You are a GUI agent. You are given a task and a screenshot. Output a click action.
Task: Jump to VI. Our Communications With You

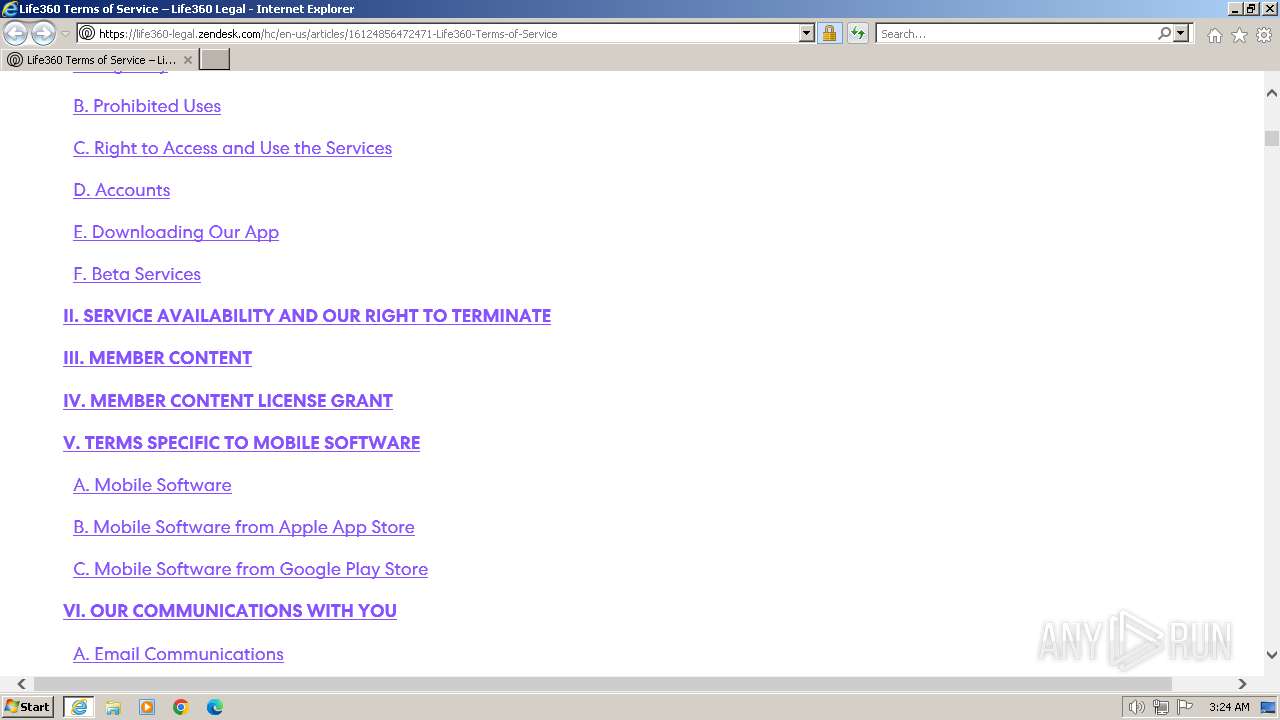pyautogui.click(x=230, y=611)
